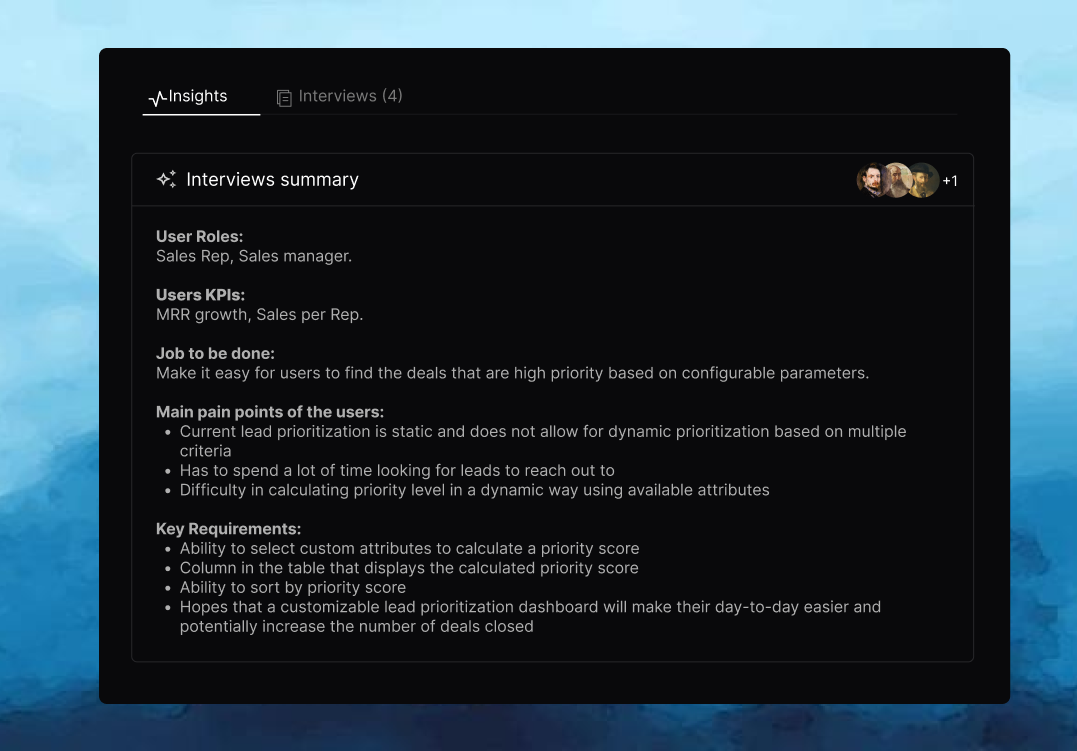Click the User Roles heading
This screenshot has height=751, width=1077.
(200, 237)
